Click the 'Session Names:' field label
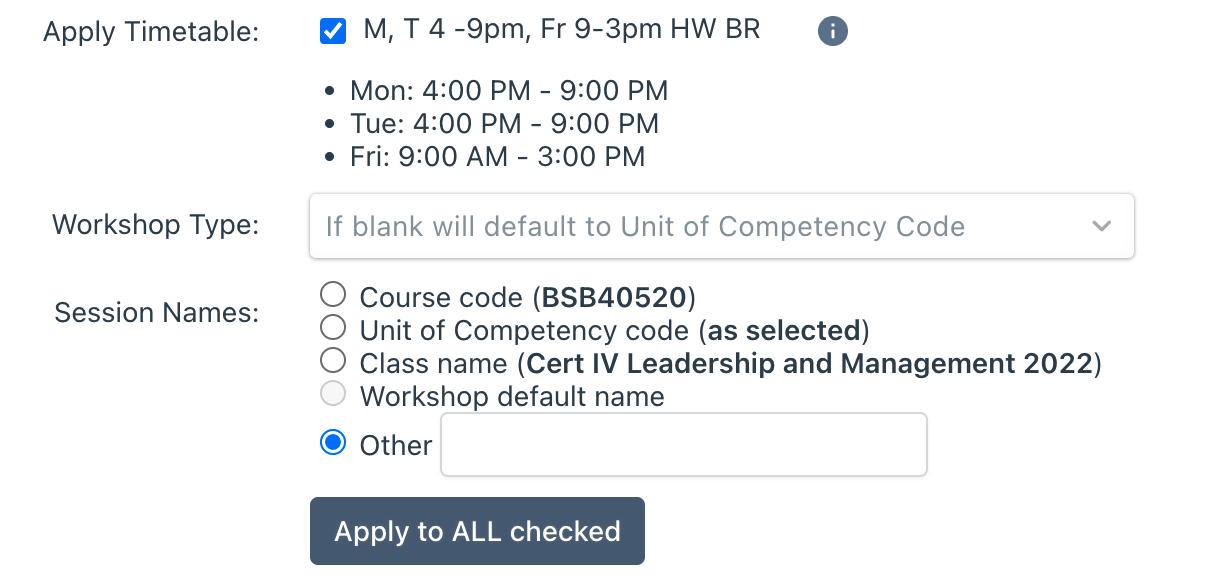The height and width of the screenshot is (578, 1206). tap(157, 313)
